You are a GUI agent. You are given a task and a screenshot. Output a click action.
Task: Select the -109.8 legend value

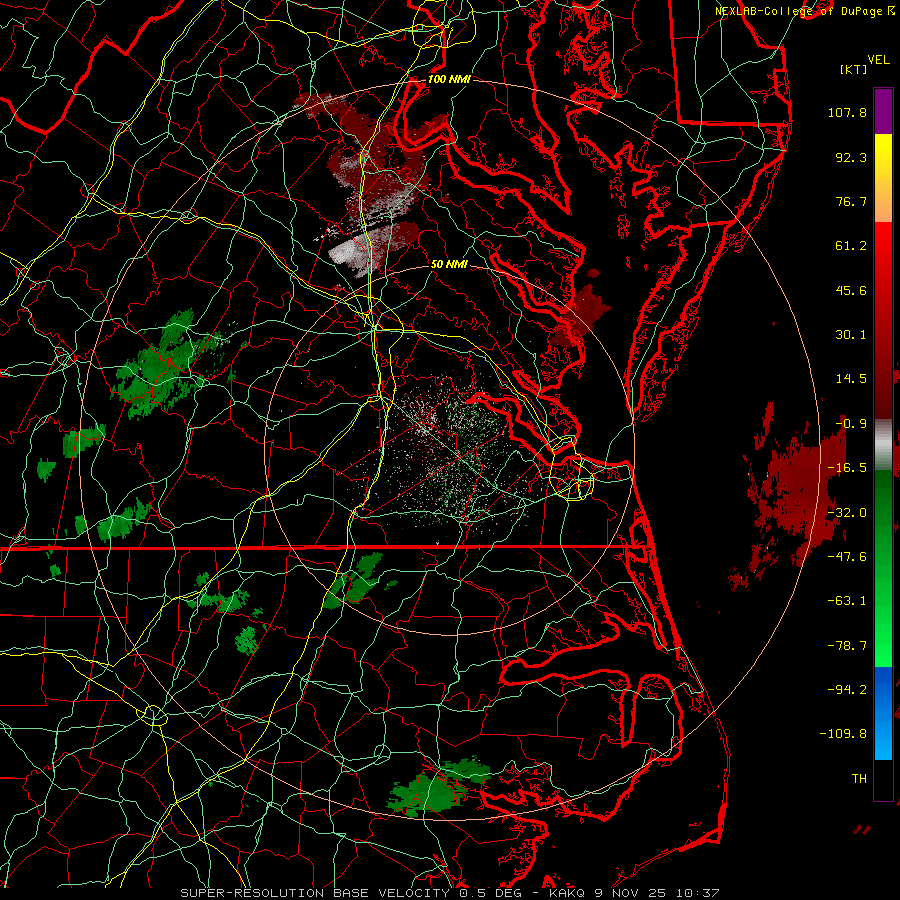(x=843, y=734)
